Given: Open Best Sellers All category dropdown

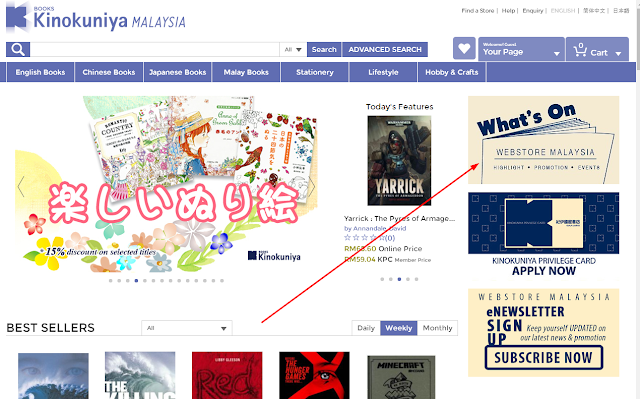Looking at the screenshot, I should pos(187,328).
